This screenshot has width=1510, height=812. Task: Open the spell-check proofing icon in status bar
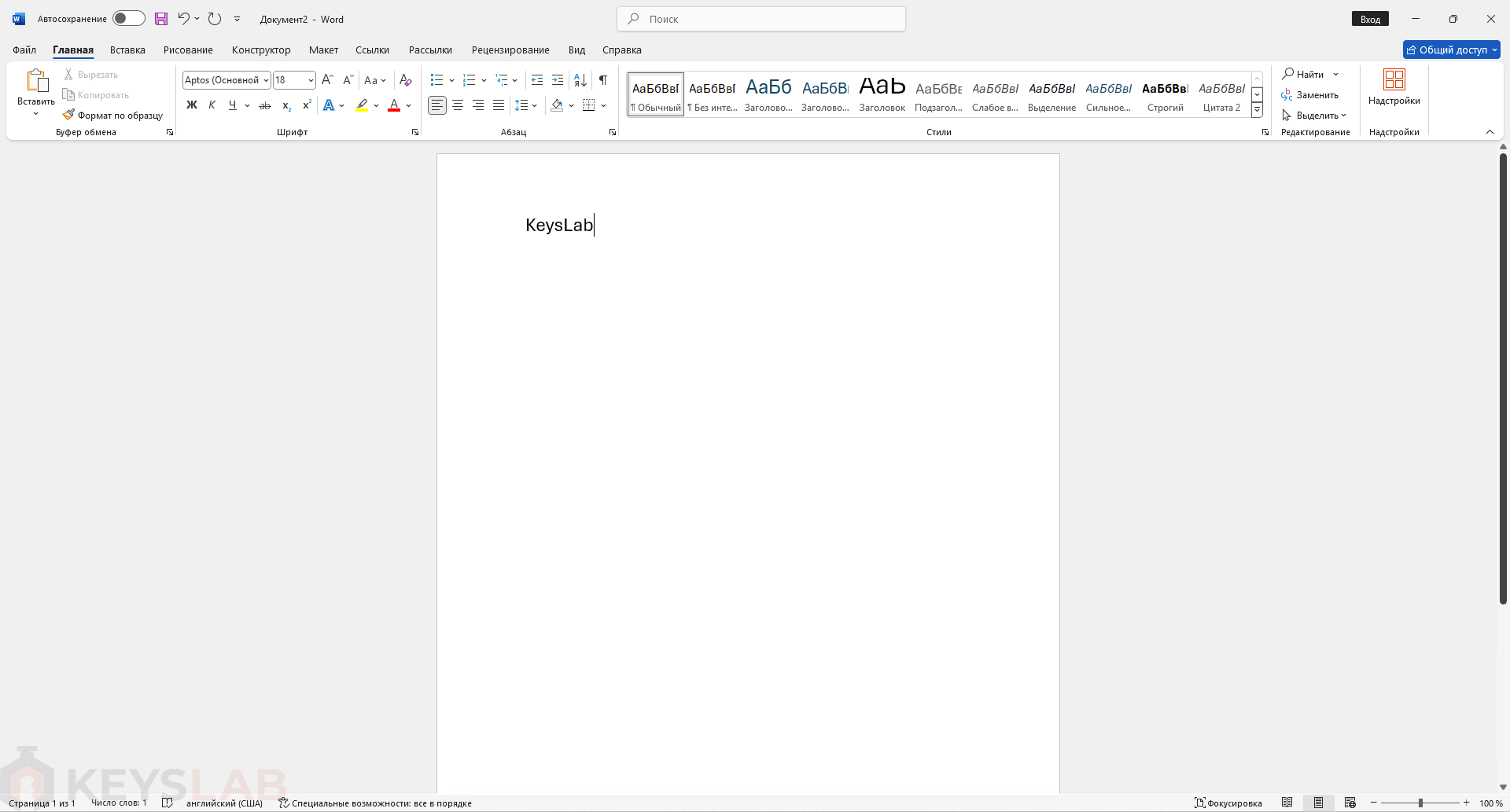point(167,803)
